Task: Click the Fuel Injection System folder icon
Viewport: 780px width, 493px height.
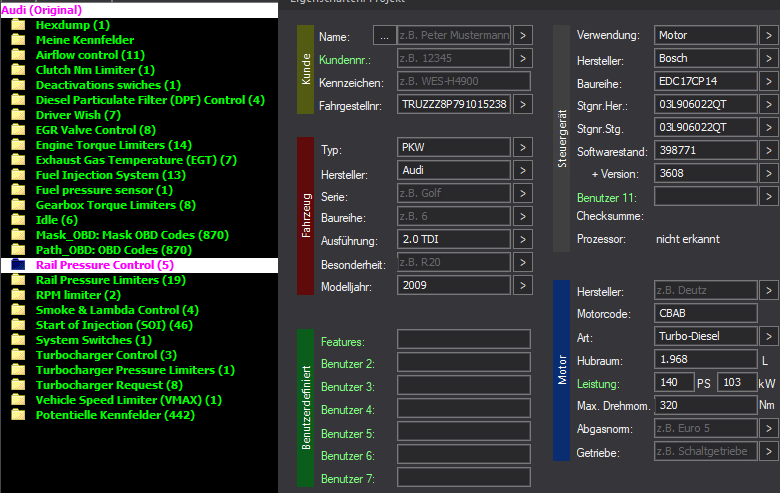Action: click(x=18, y=175)
